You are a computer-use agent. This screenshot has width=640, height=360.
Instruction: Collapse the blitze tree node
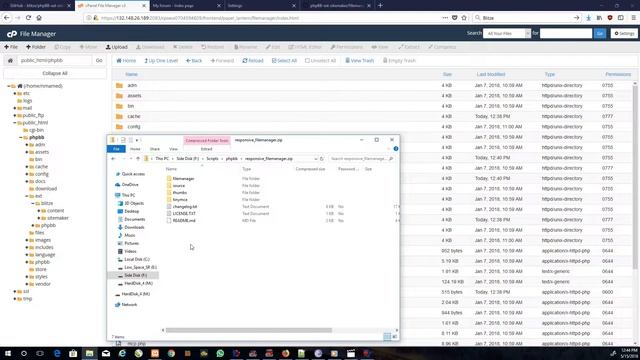pyautogui.click(x=33, y=203)
